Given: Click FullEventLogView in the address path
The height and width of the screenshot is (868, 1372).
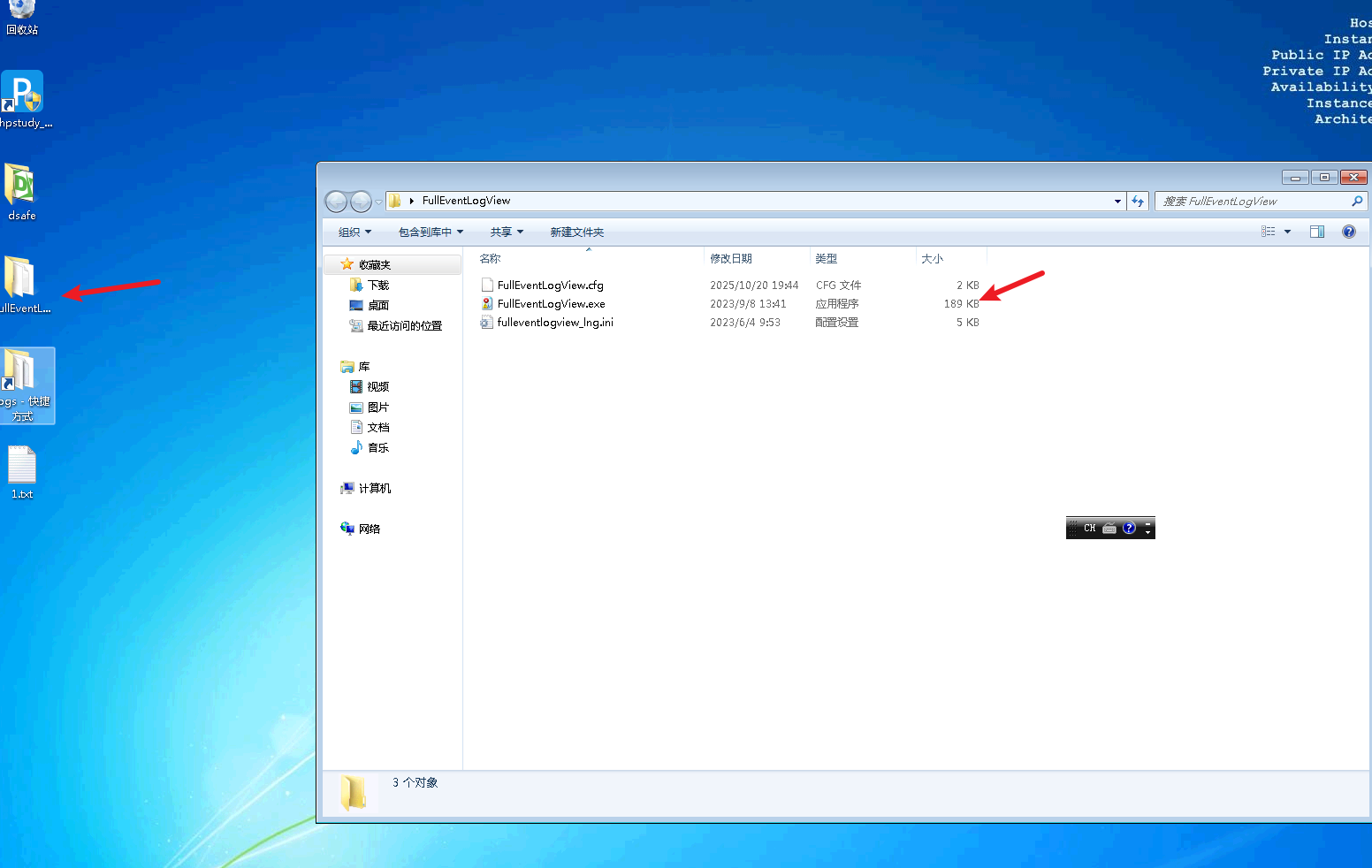Looking at the screenshot, I should [466, 201].
